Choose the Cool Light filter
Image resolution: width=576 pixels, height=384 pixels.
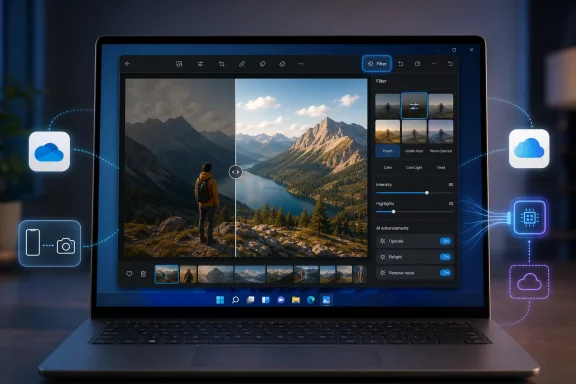pos(414,168)
